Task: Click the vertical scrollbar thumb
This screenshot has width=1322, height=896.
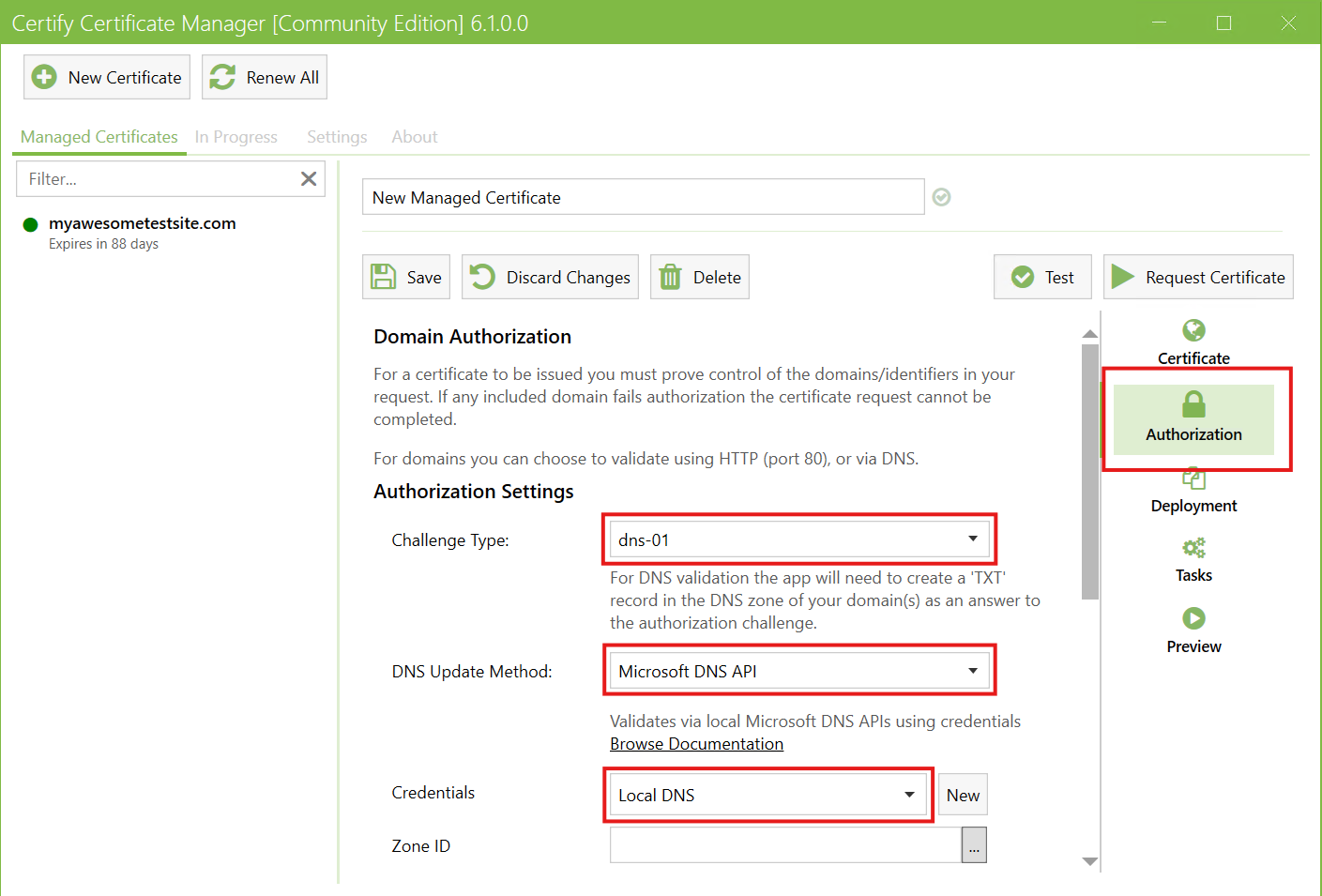Action: [x=1089, y=471]
